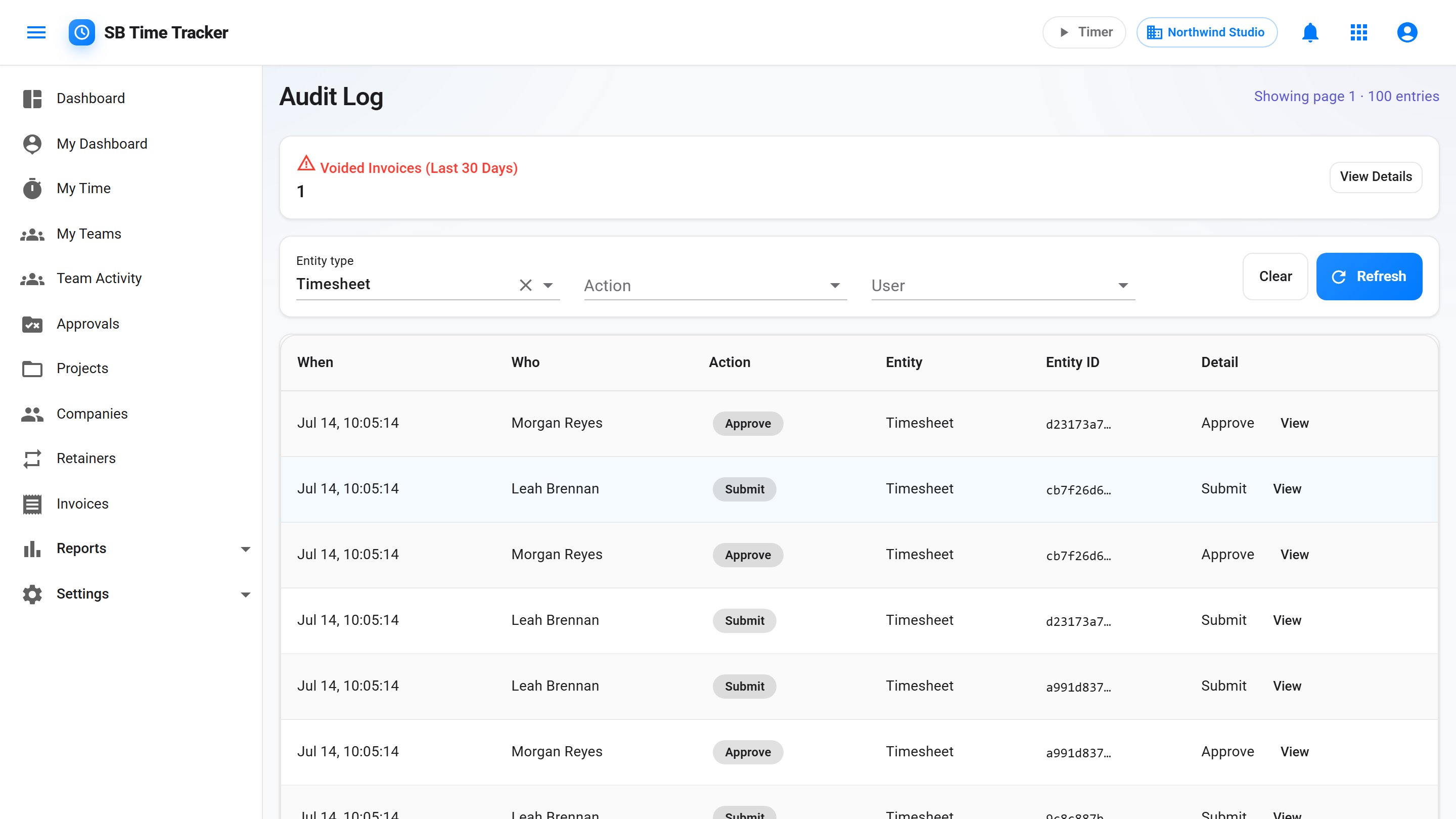Click the My Time stopwatch icon
Image resolution: width=1456 pixels, height=819 pixels.
(32, 188)
